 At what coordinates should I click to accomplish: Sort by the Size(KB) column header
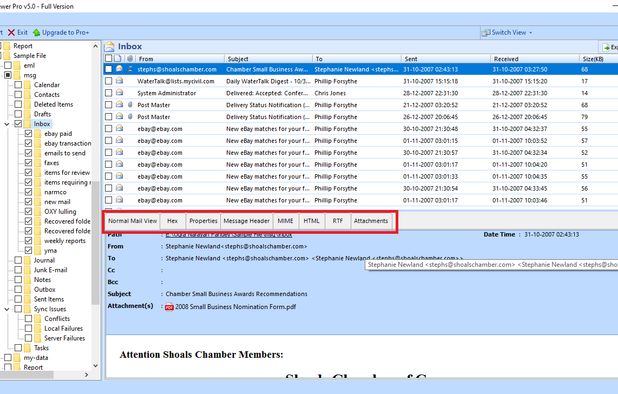click(599, 59)
